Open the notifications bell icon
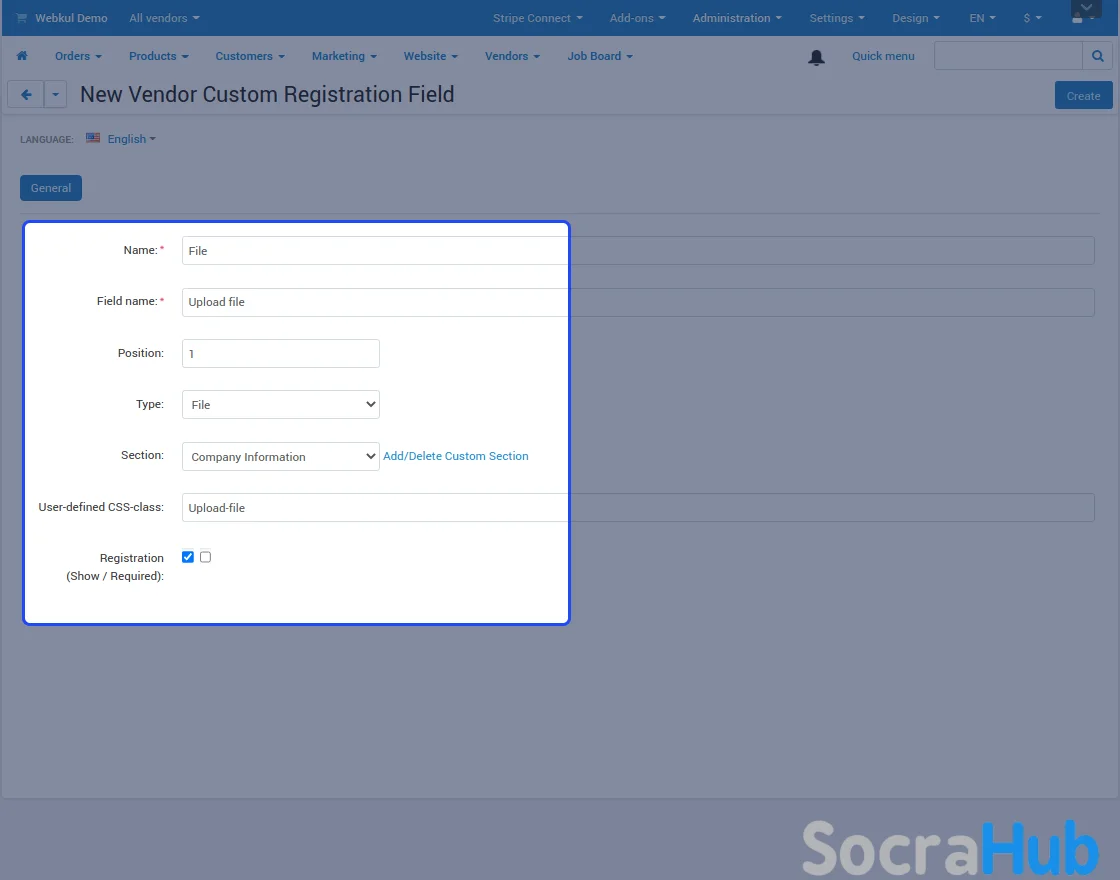The height and width of the screenshot is (880, 1120). pyautogui.click(x=816, y=57)
